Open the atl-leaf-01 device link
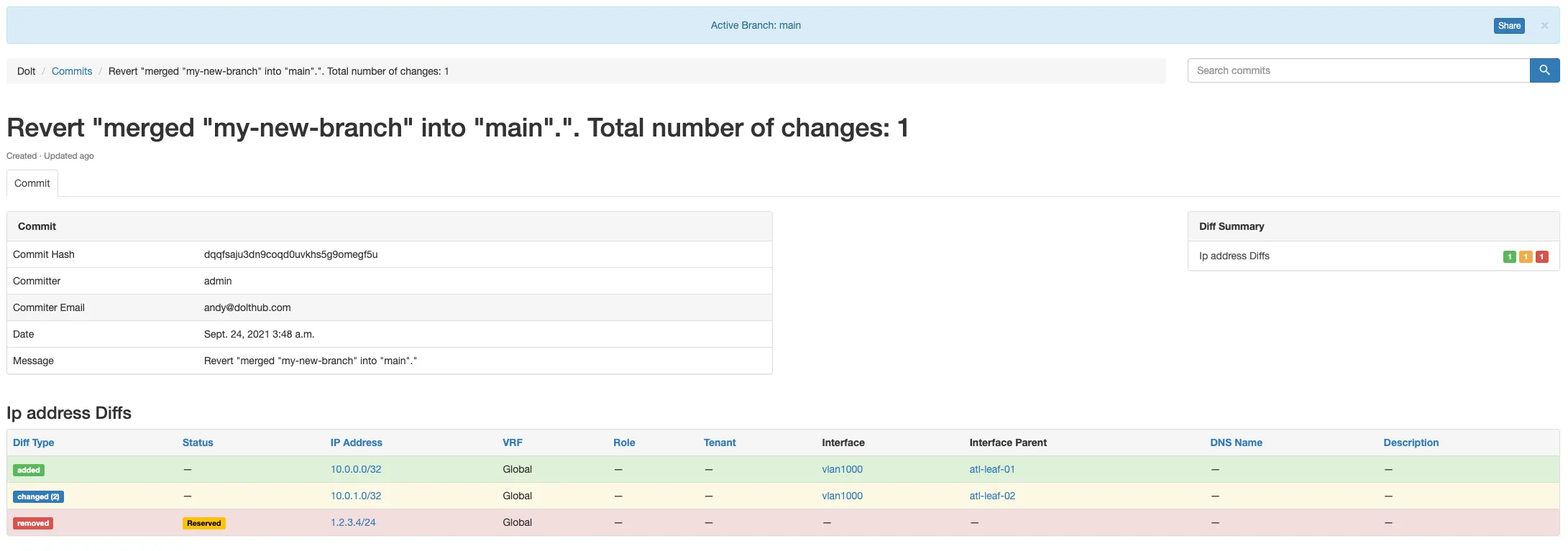The height and width of the screenshot is (551, 1568). coord(991,469)
